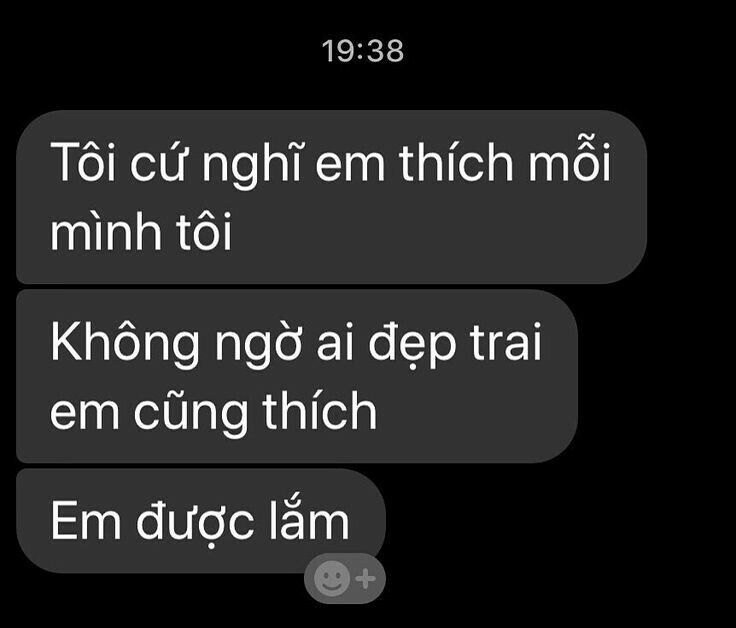
Task: Click the words "đẹp trai" in the second bubble
Action: pyautogui.click(x=455, y=344)
